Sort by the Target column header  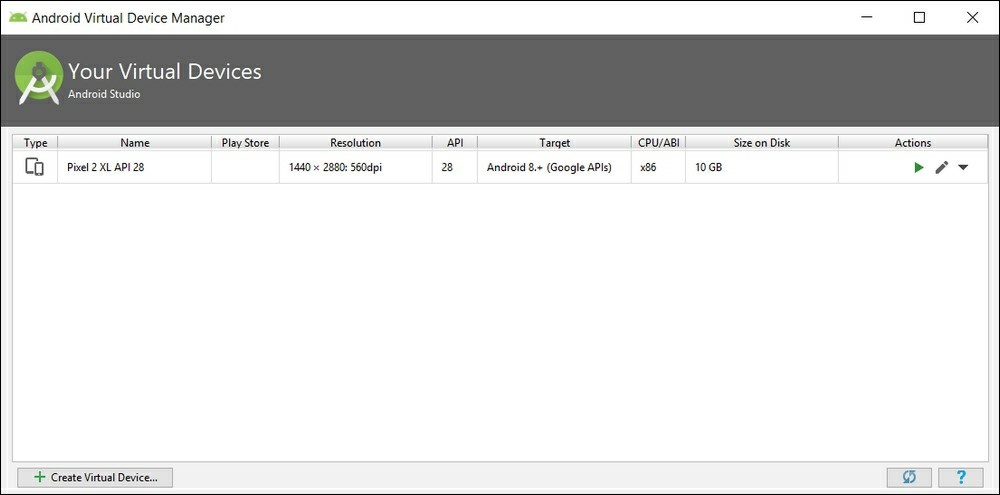point(554,143)
